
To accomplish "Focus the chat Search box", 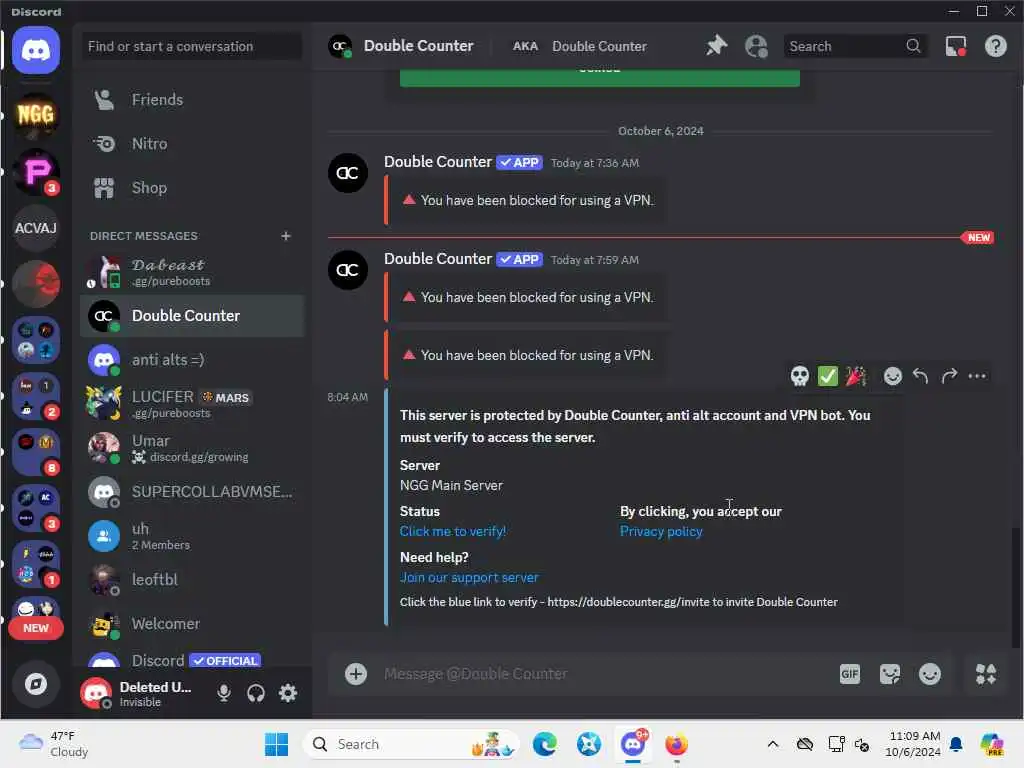I will (854, 46).
